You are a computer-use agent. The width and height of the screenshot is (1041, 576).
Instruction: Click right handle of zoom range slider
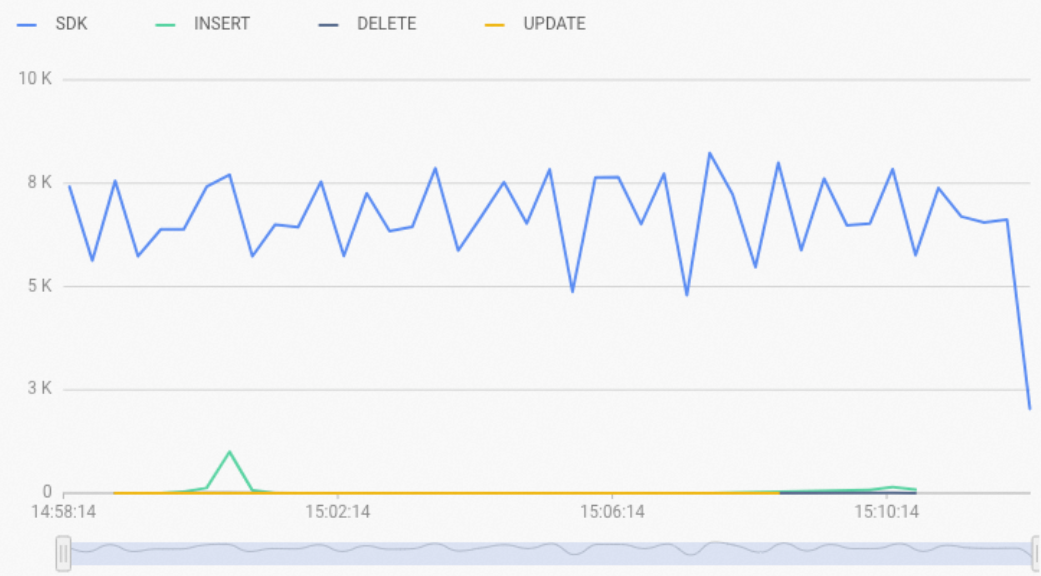click(x=1036, y=553)
